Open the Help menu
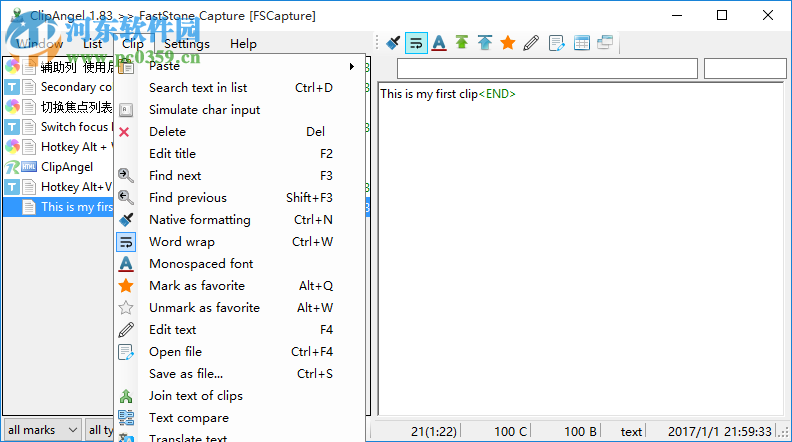 (243, 44)
